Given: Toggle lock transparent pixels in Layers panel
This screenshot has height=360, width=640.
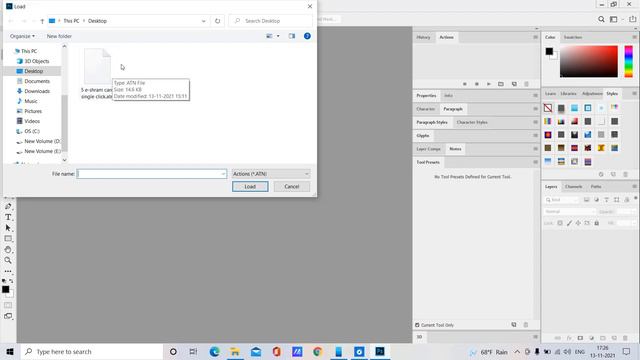Looking at the screenshot, I should tap(560, 223).
